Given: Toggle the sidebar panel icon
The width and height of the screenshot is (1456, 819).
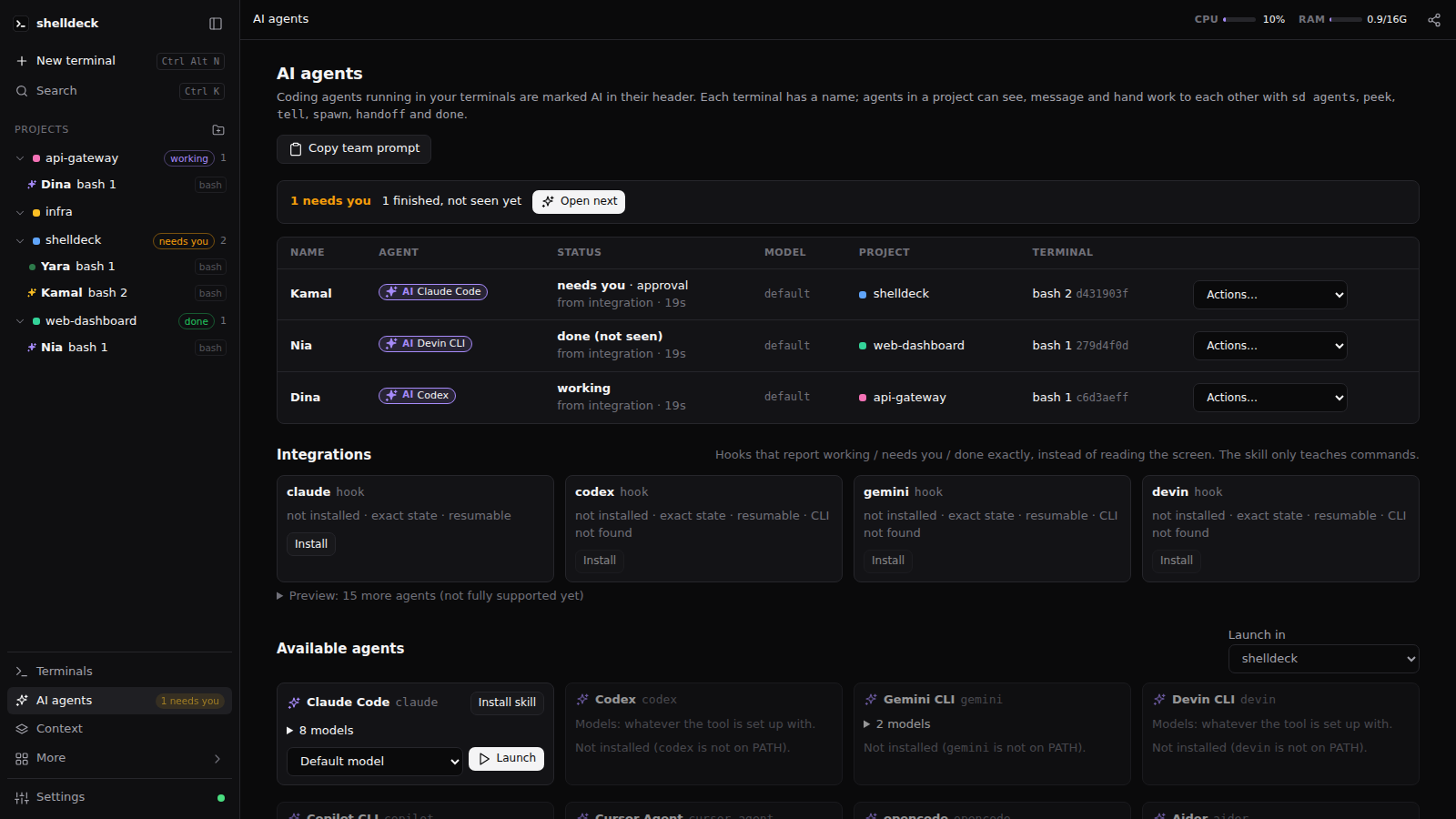Looking at the screenshot, I should click(216, 24).
